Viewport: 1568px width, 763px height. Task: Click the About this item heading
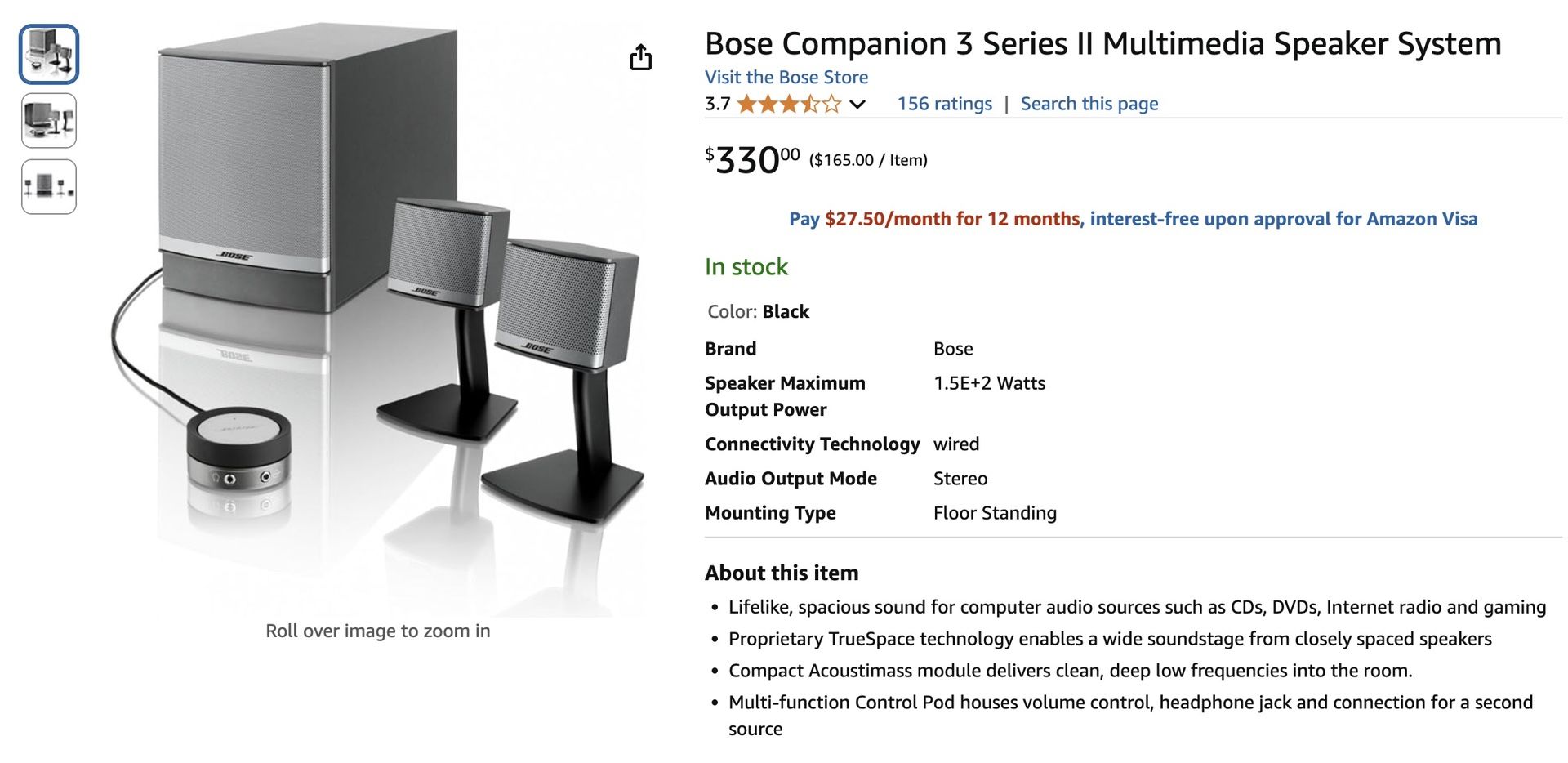point(781,573)
